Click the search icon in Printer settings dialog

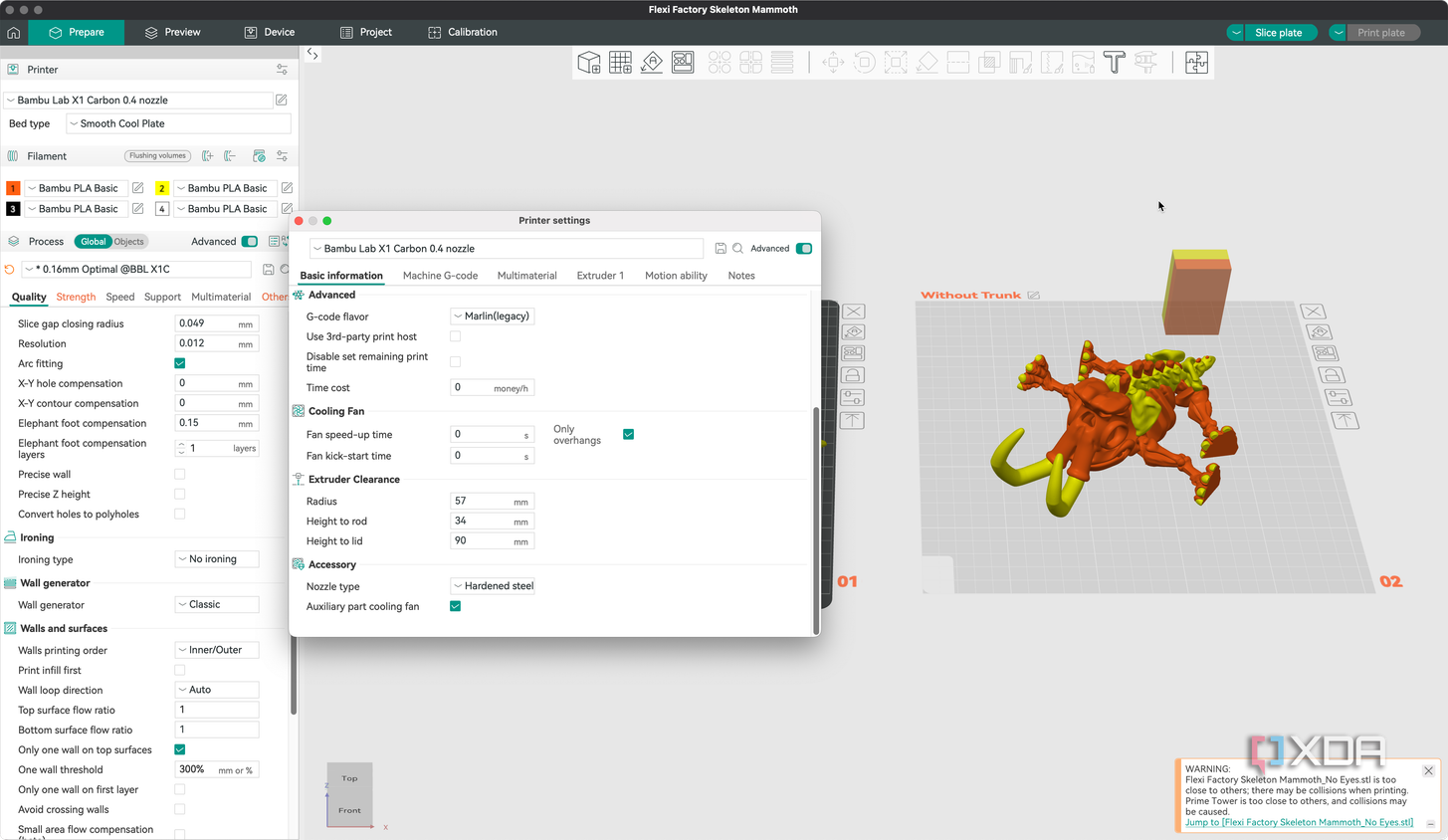click(738, 249)
